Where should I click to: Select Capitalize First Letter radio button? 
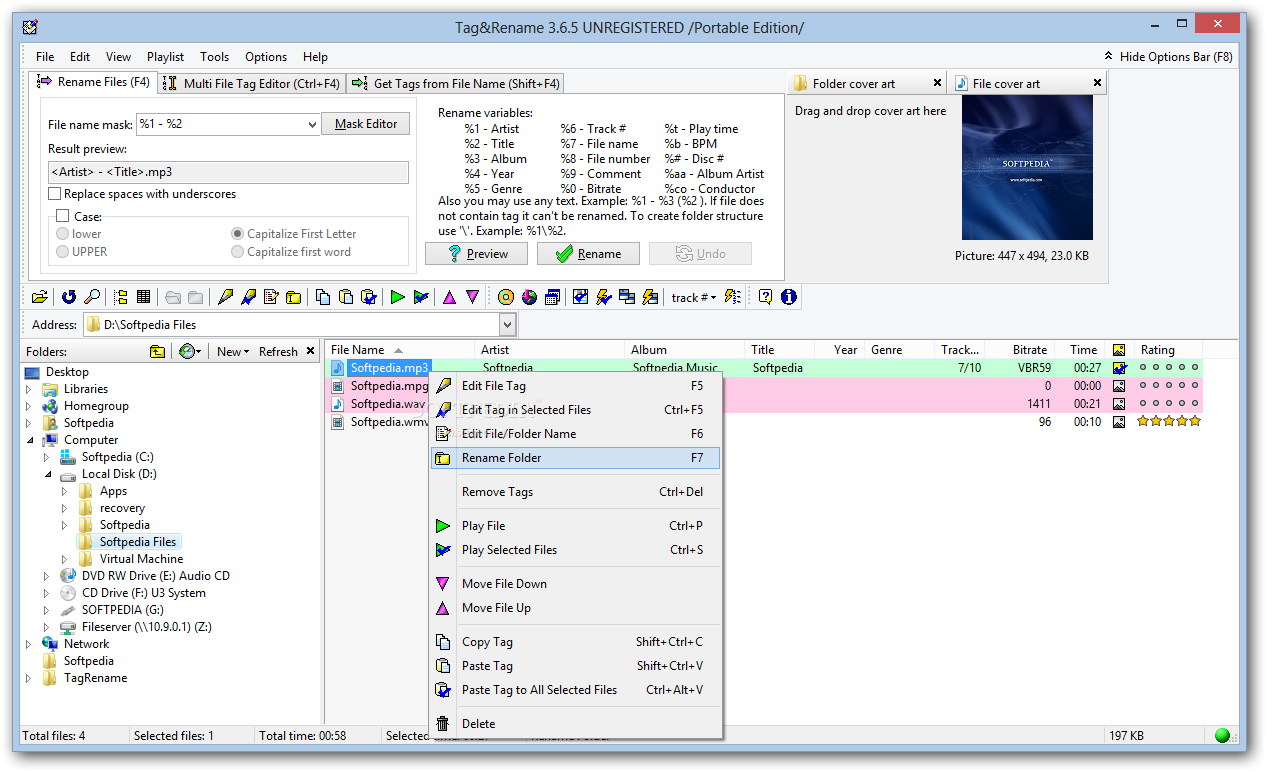(x=237, y=234)
